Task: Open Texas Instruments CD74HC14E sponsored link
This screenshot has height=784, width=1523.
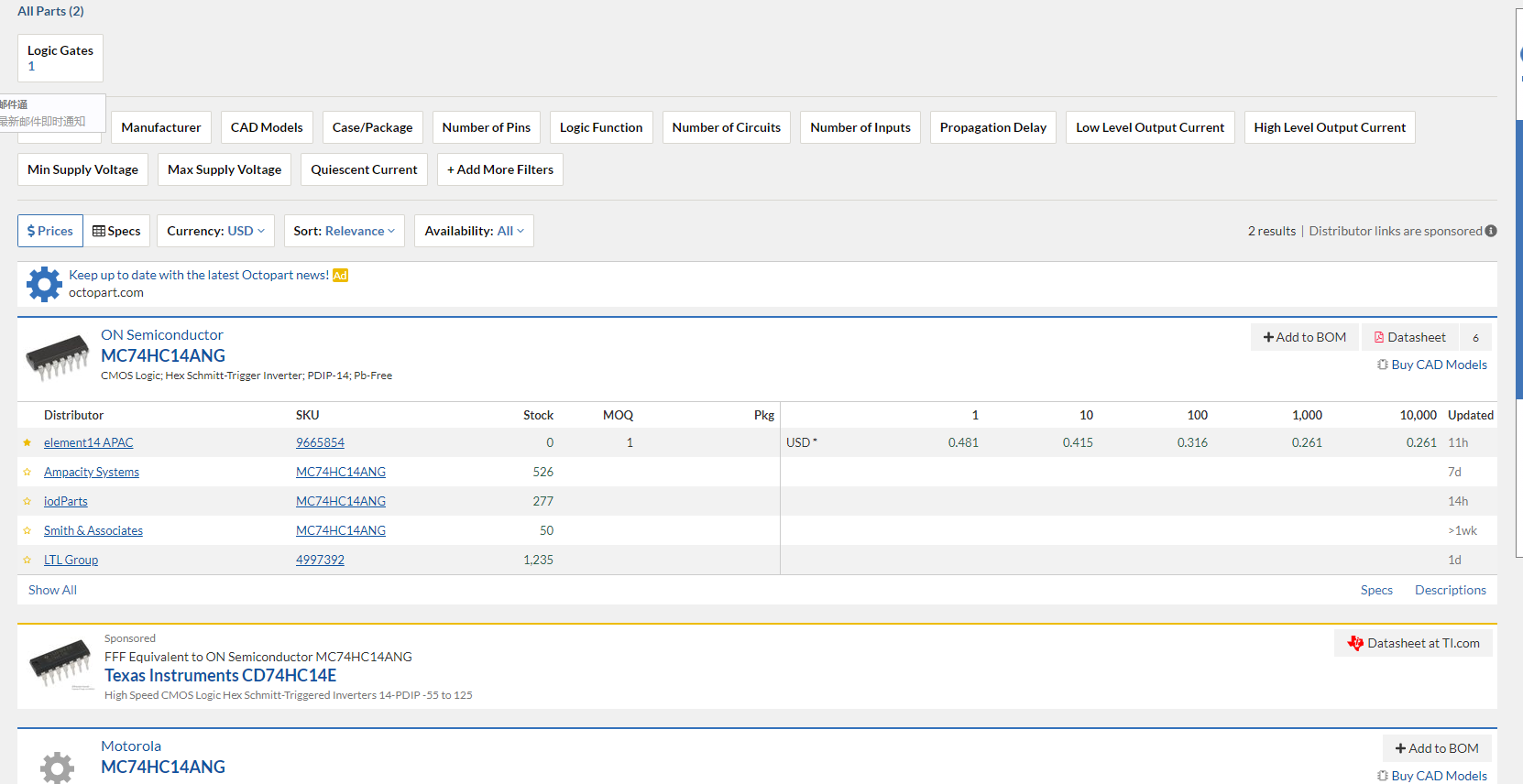Action: coord(220,675)
